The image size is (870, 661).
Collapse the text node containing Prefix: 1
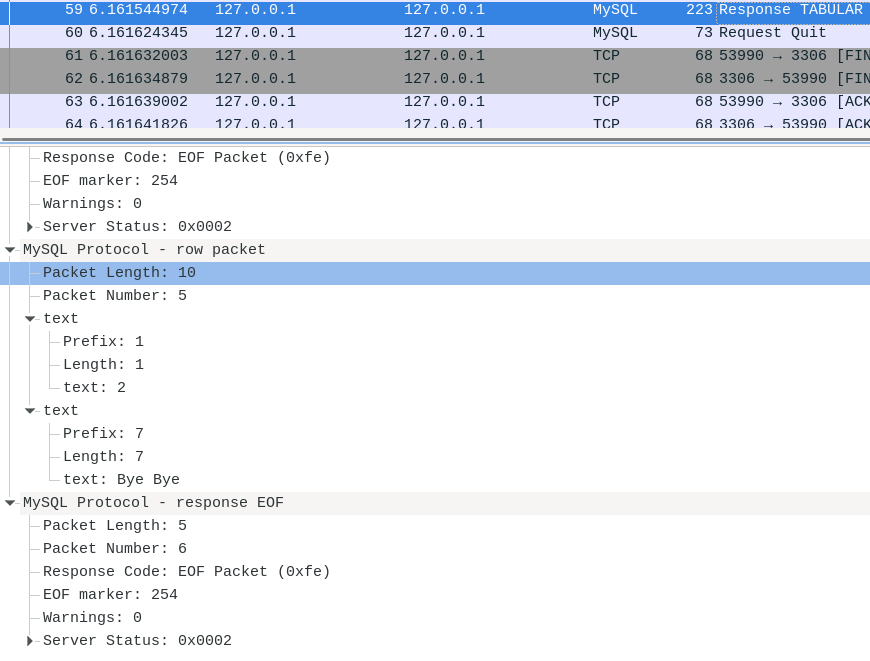click(x=30, y=319)
